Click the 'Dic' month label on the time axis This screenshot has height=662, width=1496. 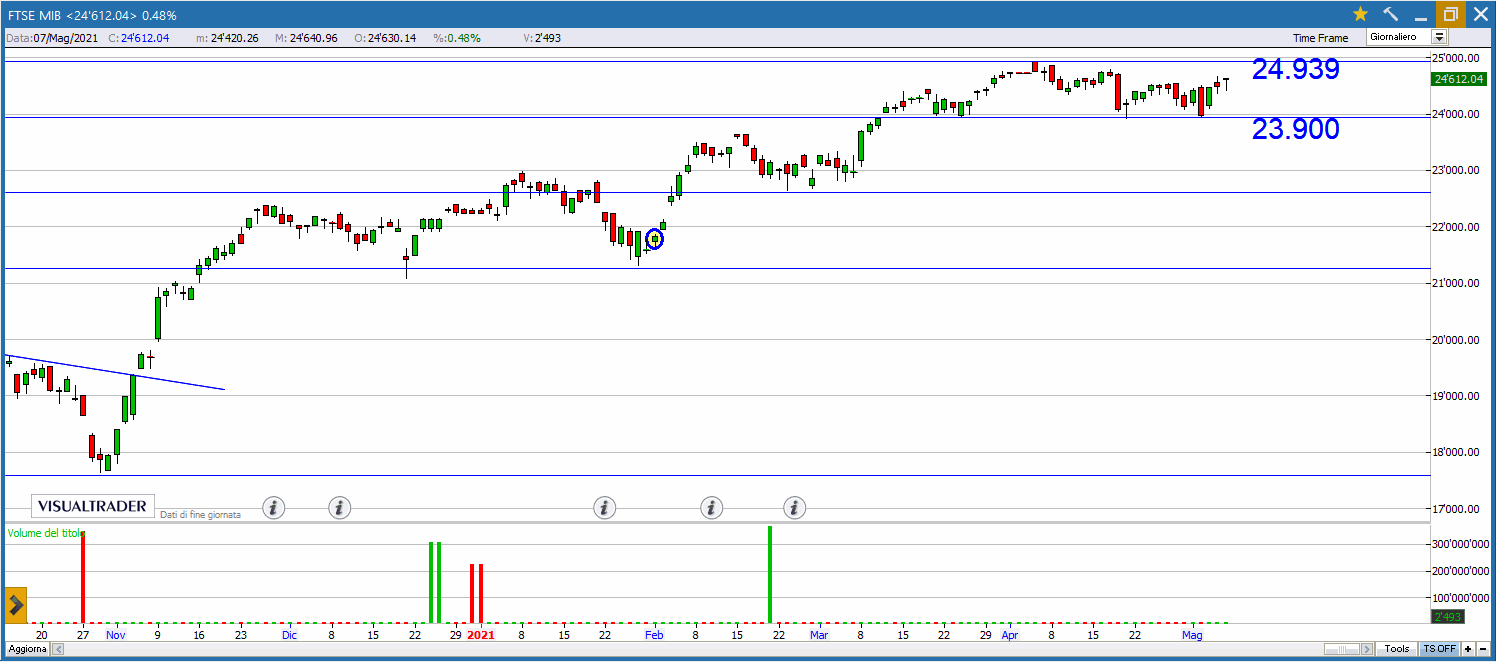289,635
